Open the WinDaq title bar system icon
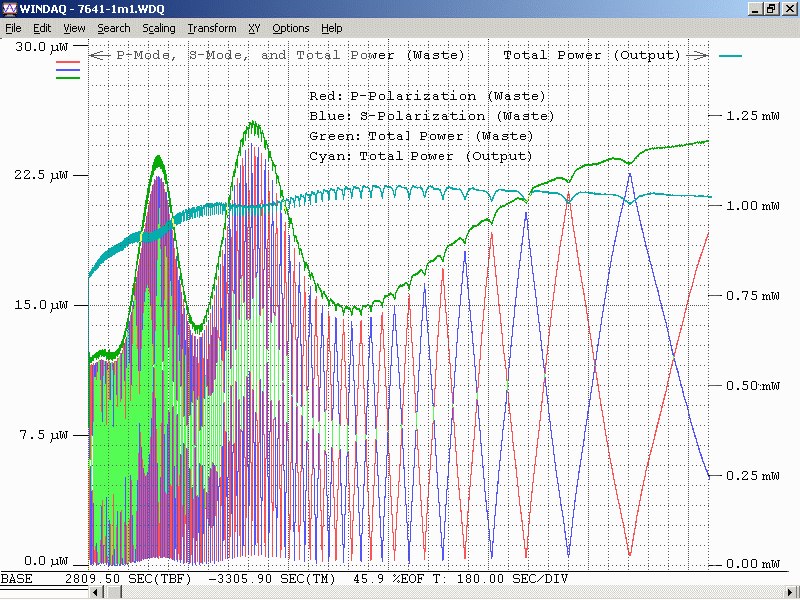This screenshot has width=800, height=600. pos(9,9)
